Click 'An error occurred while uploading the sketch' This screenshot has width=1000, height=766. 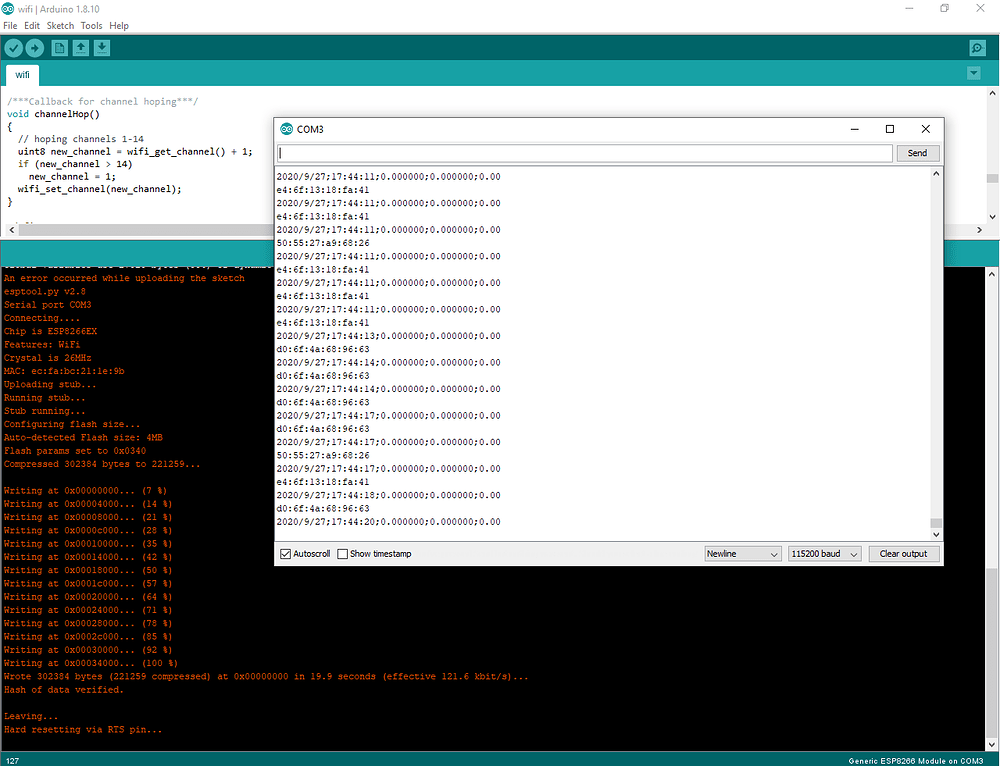124,278
